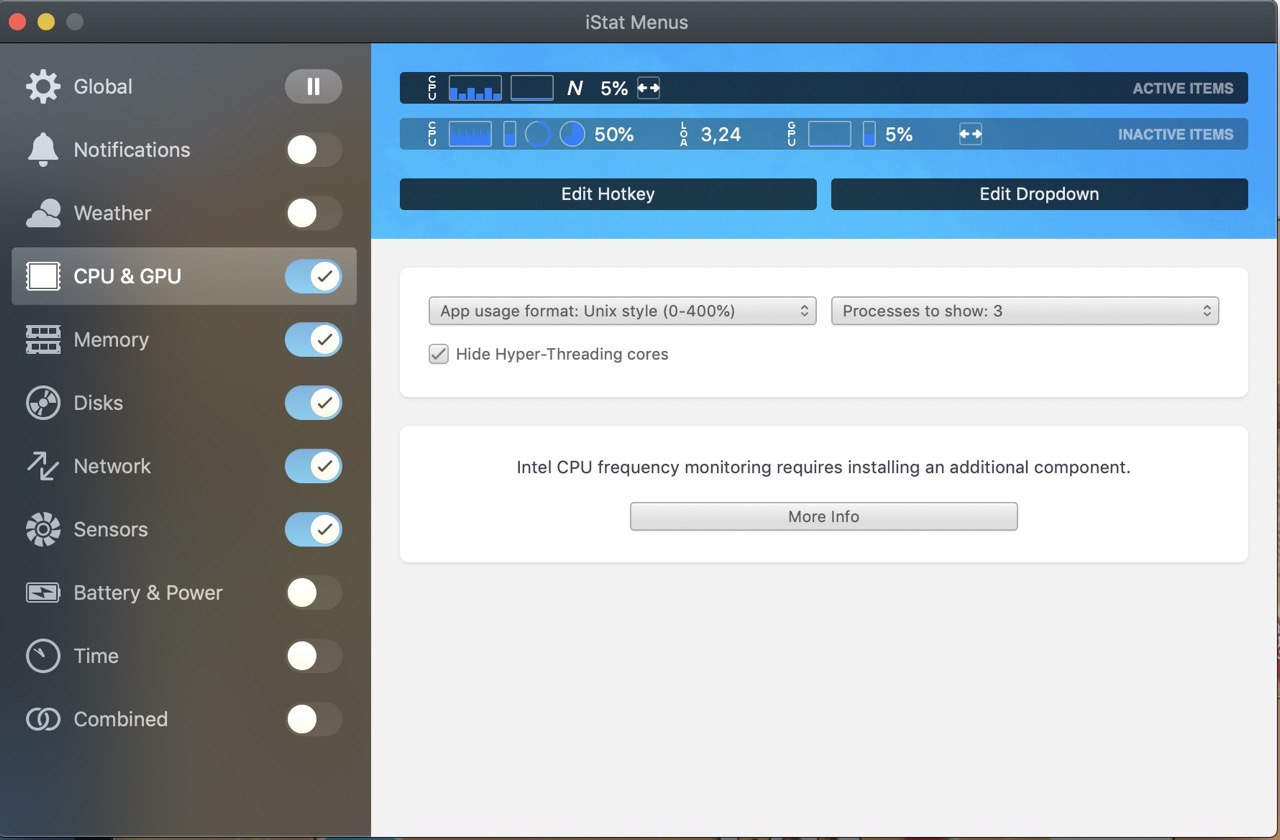
Task: Click the Notifications bell icon
Action: coord(43,150)
